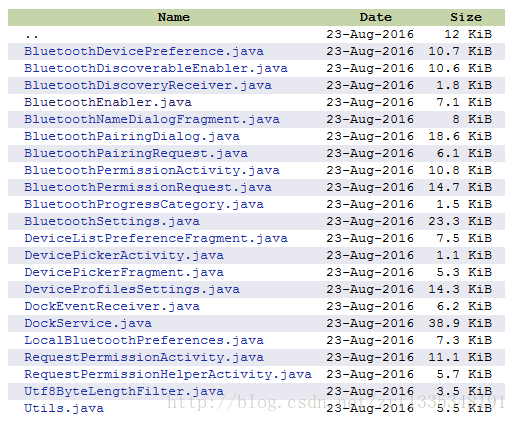Open DeviceListPreferenceFragment.java
518x422 pixels.
(156, 238)
